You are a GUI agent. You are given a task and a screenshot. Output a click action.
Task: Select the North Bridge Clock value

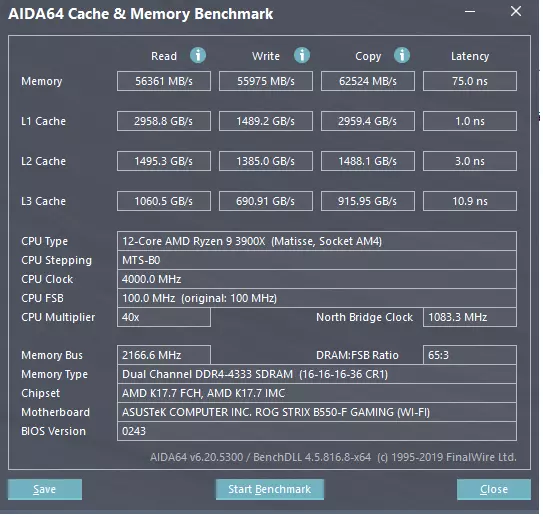tap(470, 317)
